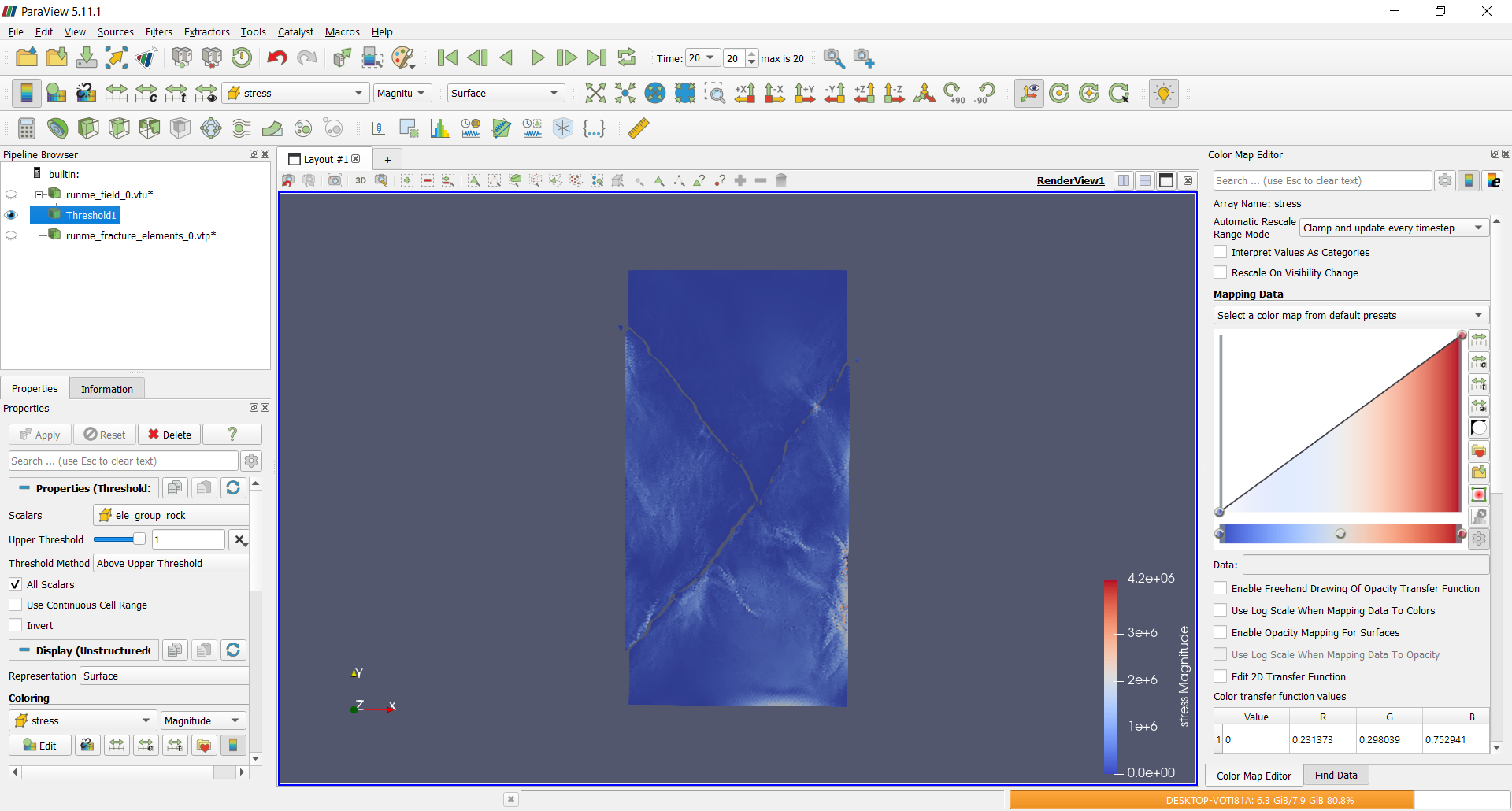Click the Glyph filter icon
Viewport: 1512px width, 811px height.
click(x=211, y=128)
